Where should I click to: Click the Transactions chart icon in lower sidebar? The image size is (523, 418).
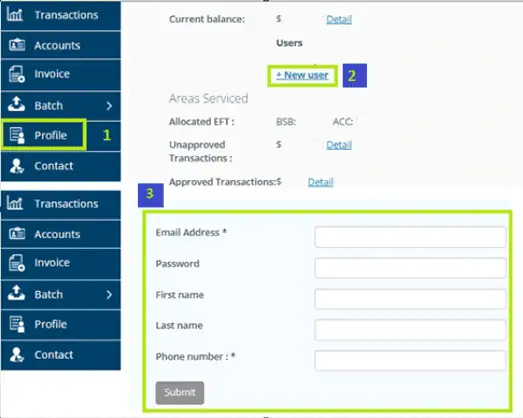15,203
